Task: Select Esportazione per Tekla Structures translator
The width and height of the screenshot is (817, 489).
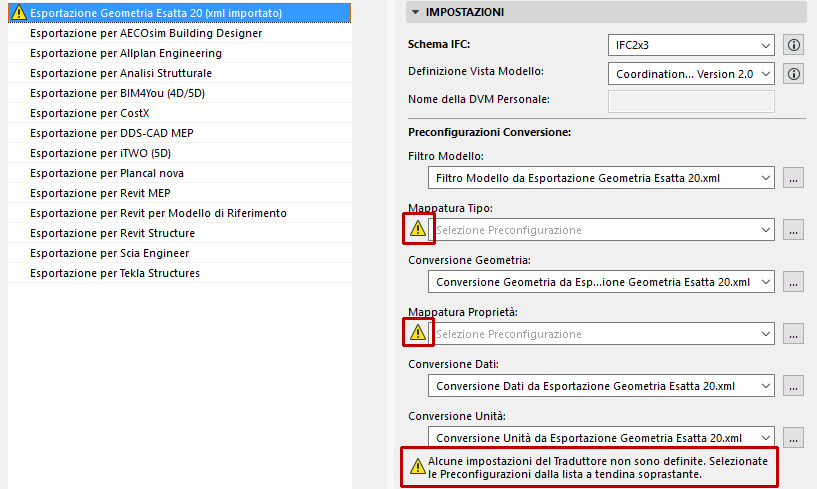Action: 115,273
